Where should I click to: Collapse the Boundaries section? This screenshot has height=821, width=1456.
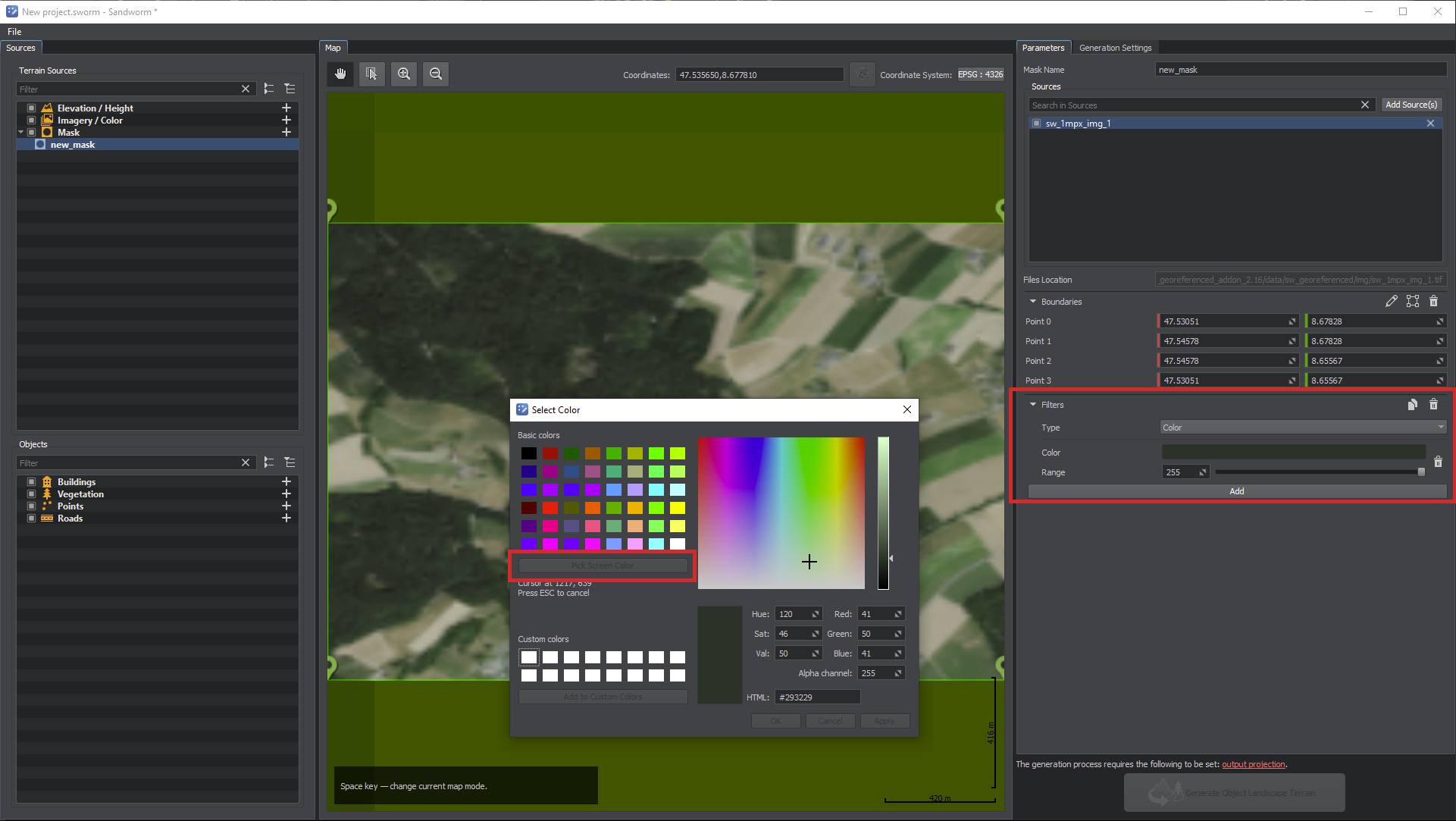coord(1032,301)
